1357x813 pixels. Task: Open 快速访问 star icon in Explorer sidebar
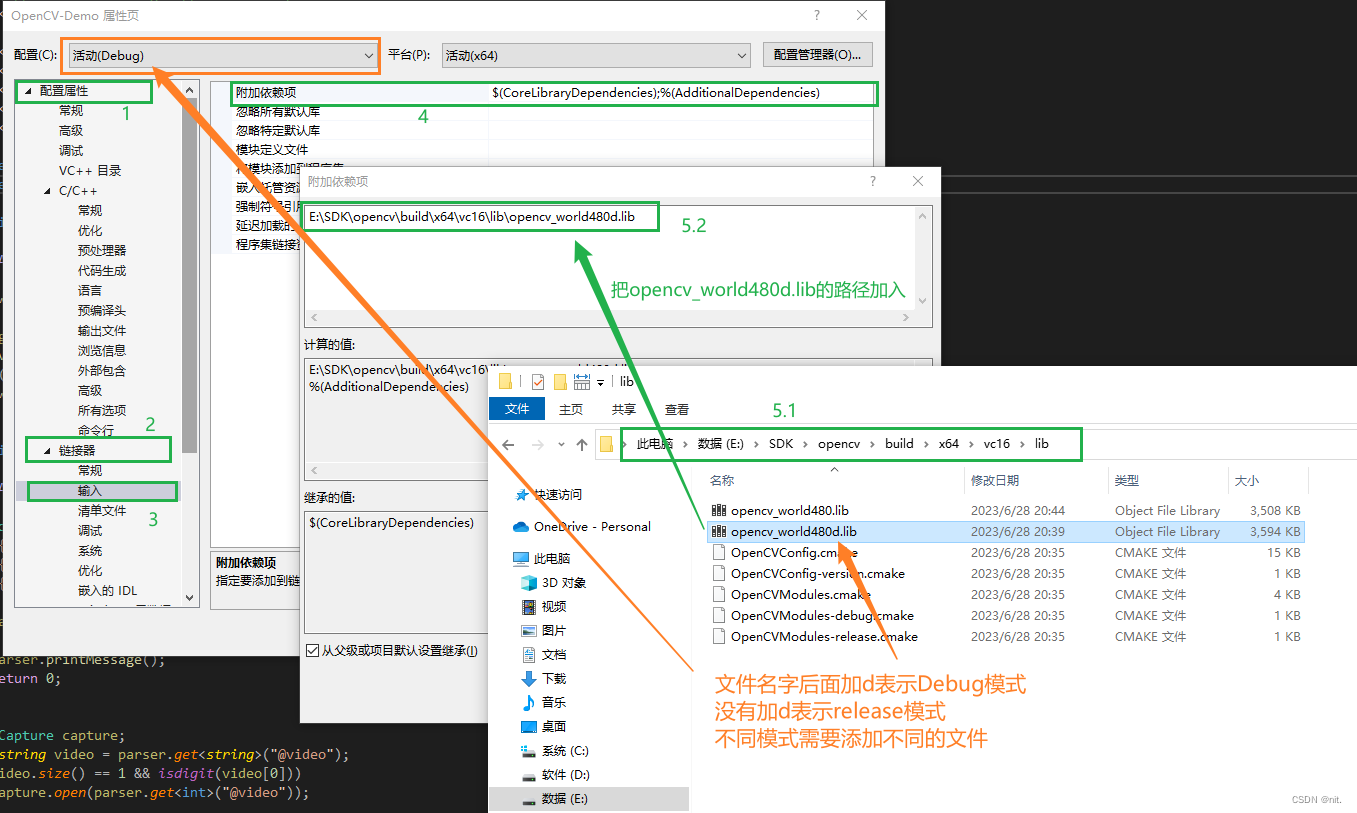pyautogui.click(x=521, y=495)
